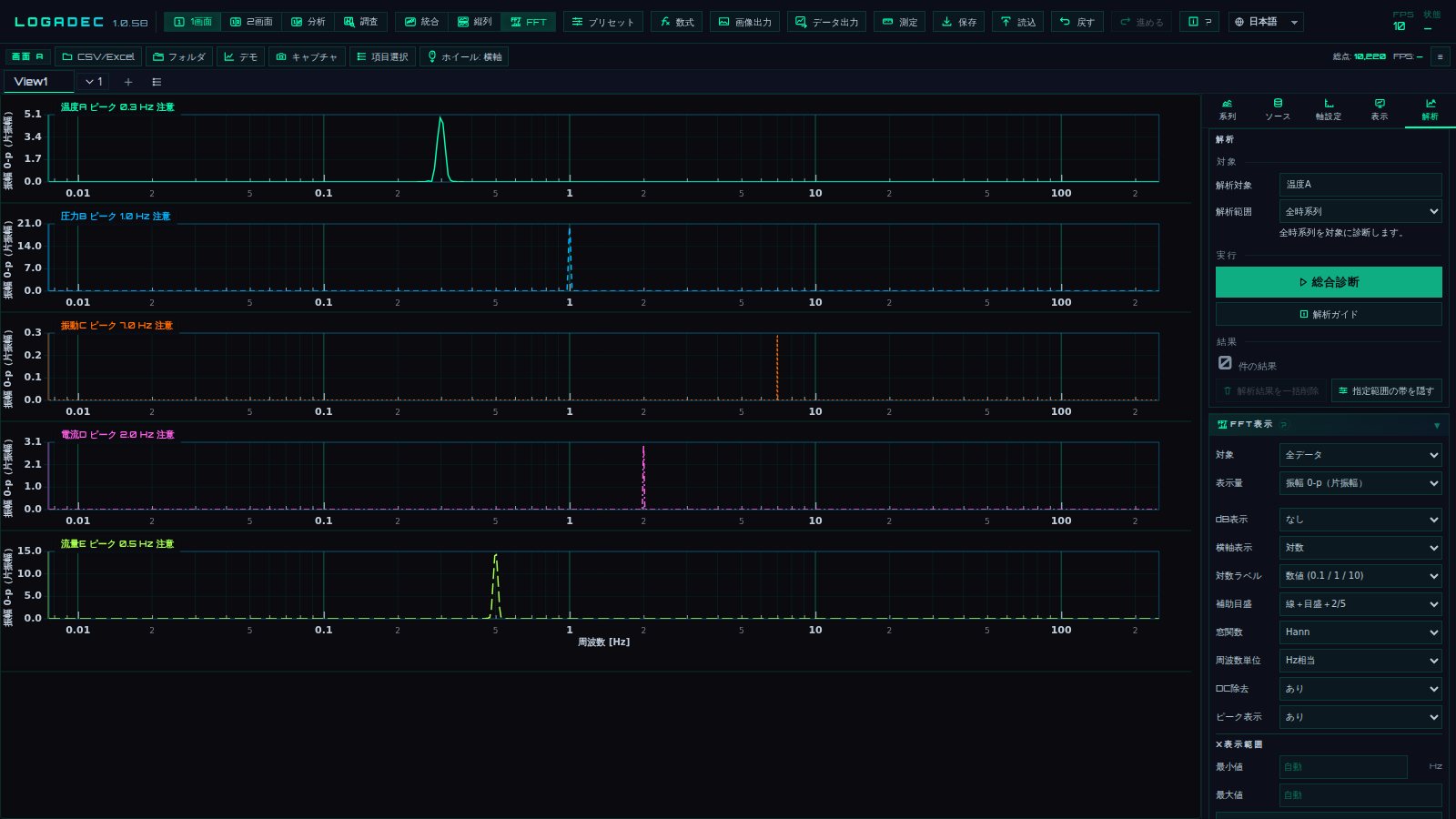Click the 解析対象 温度A field
Image resolution: width=1456 pixels, height=819 pixels.
coord(1360,185)
